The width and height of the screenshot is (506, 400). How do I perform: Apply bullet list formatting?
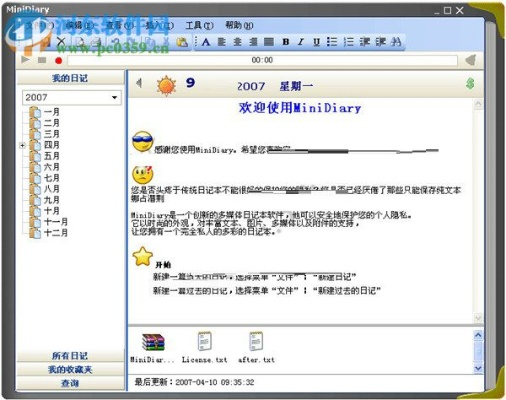[x=332, y=42]
